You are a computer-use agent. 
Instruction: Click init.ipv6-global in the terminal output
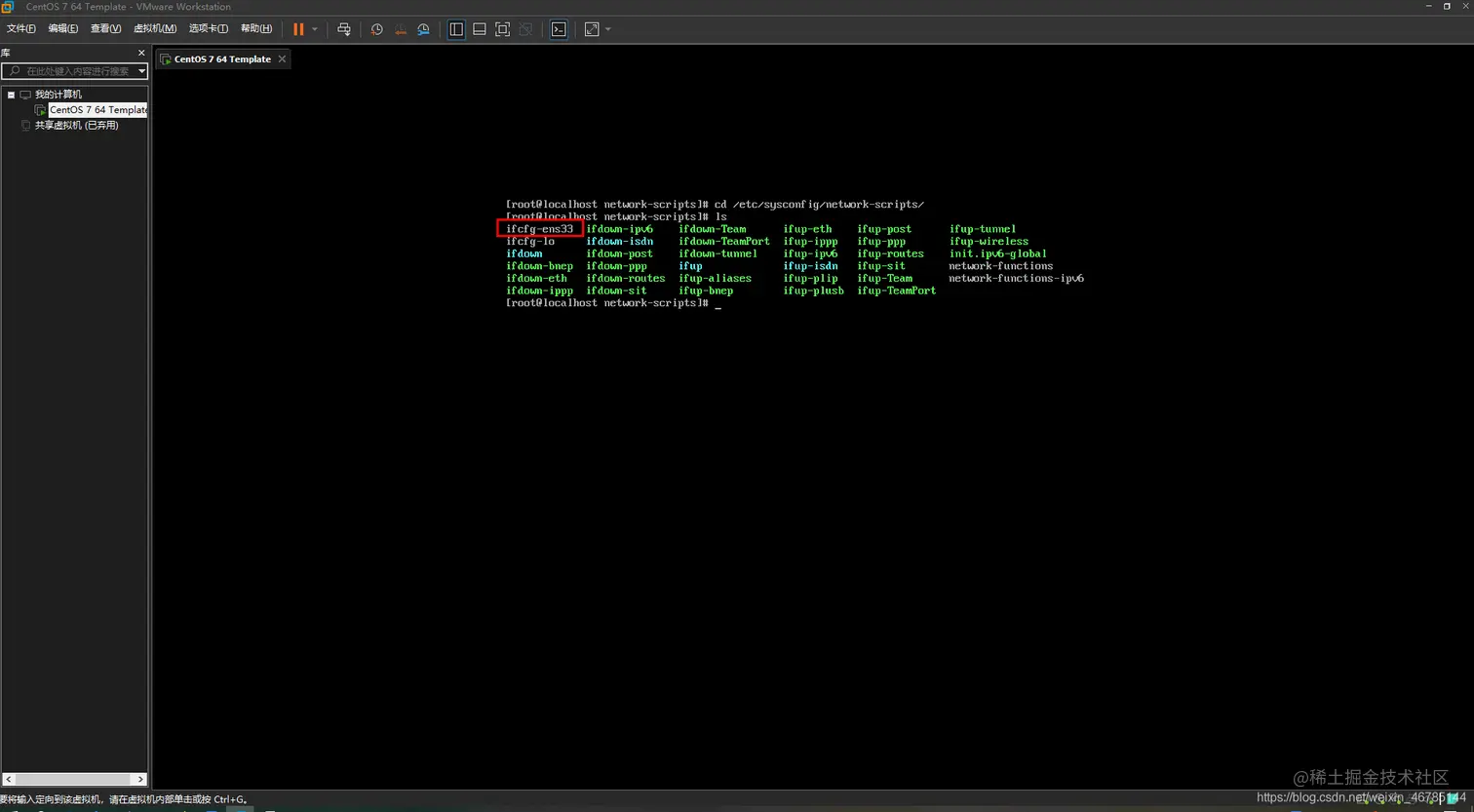coord(998,254)
